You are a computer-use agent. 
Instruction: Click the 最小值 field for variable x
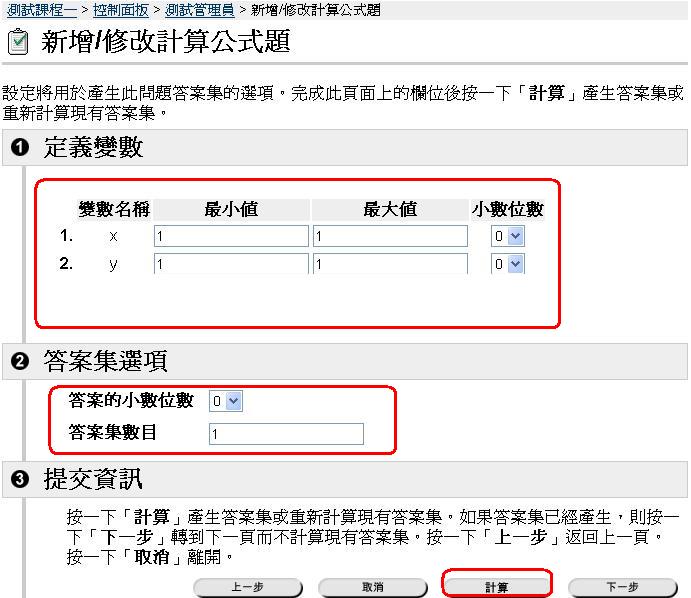click(x=231, y=236)
